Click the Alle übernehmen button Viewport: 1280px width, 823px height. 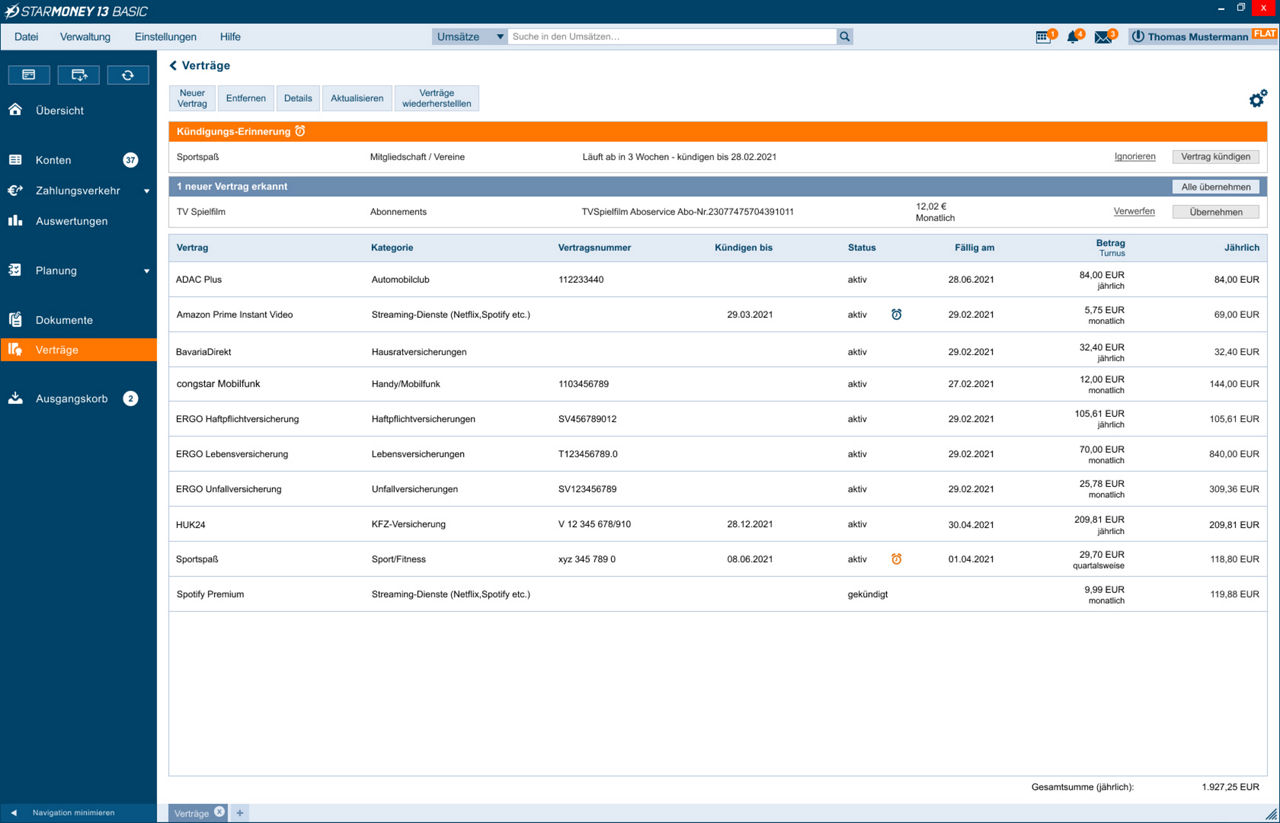1215,187
